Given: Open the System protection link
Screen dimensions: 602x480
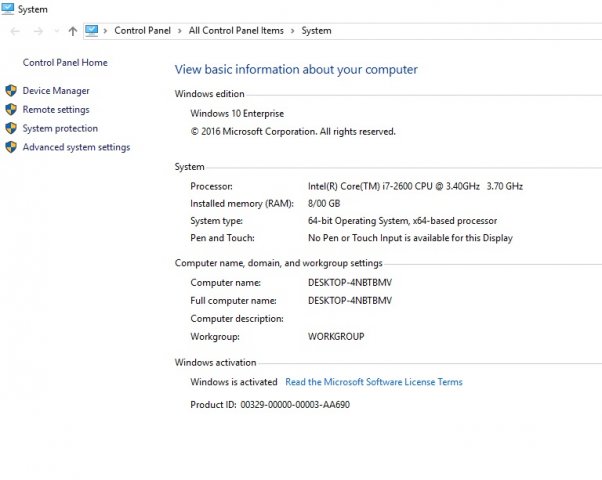Looking at the screenshot, I should 60,129.
